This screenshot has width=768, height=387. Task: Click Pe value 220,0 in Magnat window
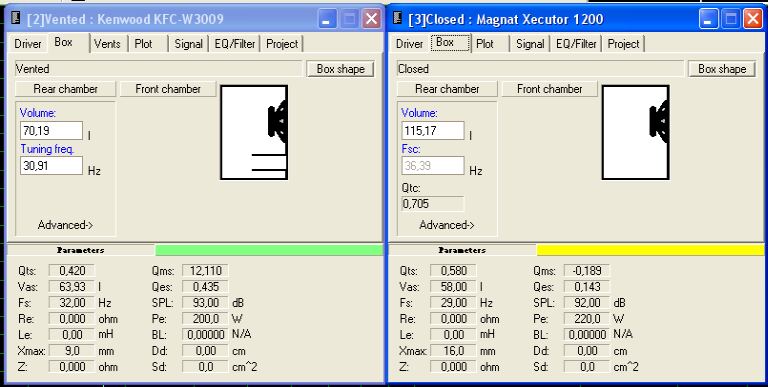(587, 319)
